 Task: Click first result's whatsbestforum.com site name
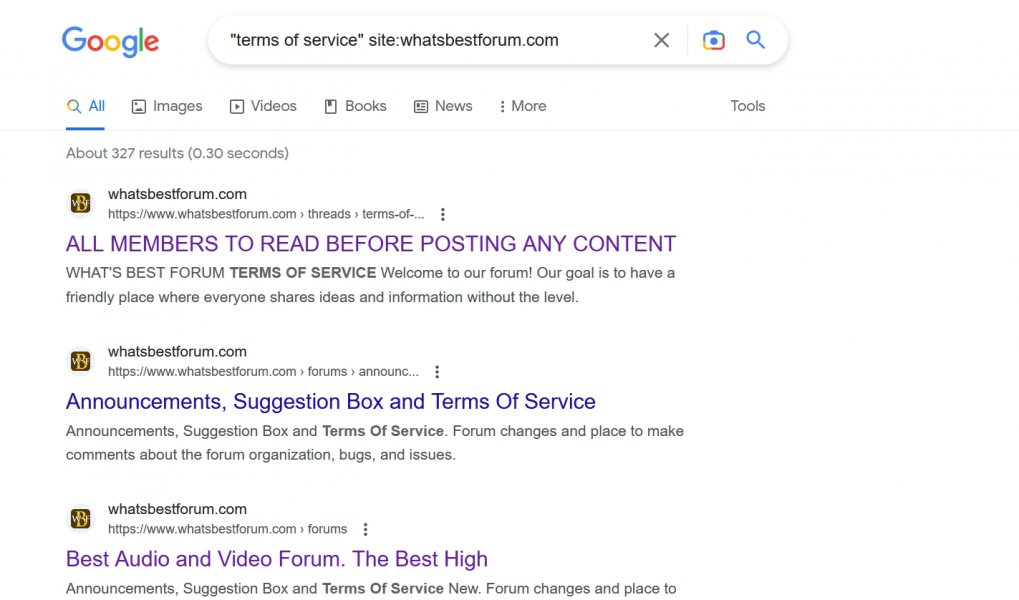coord(177,194)
